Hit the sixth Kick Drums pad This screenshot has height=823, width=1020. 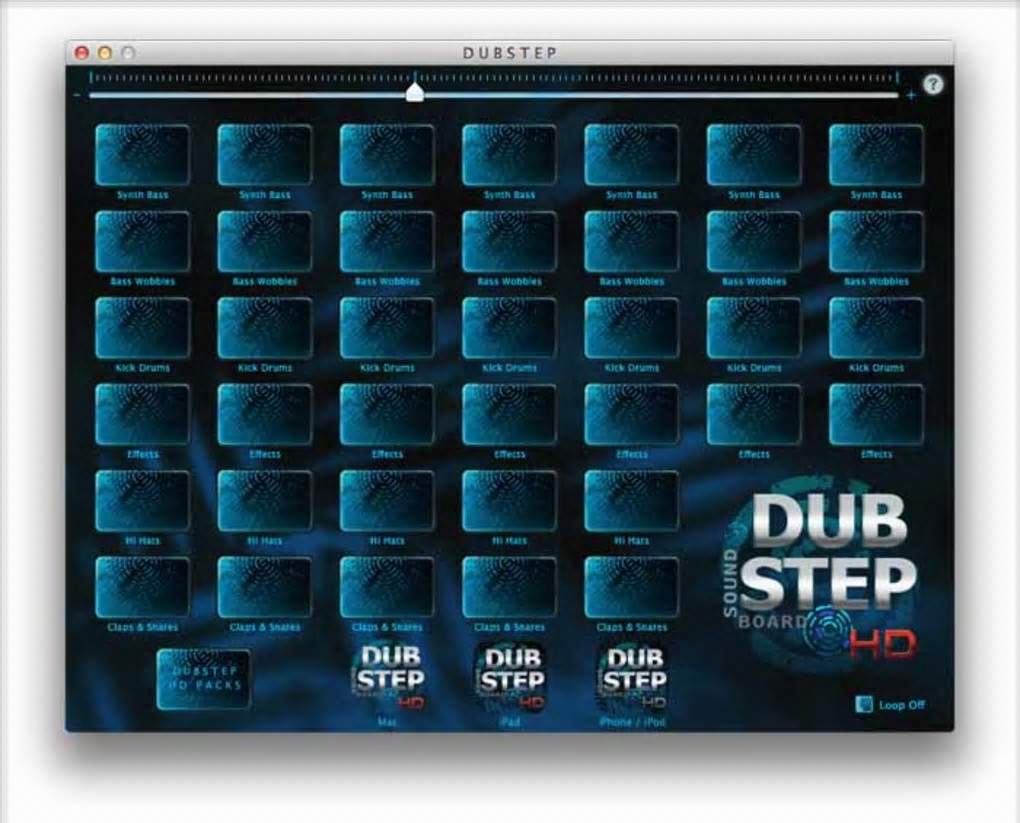click(754, 328)
